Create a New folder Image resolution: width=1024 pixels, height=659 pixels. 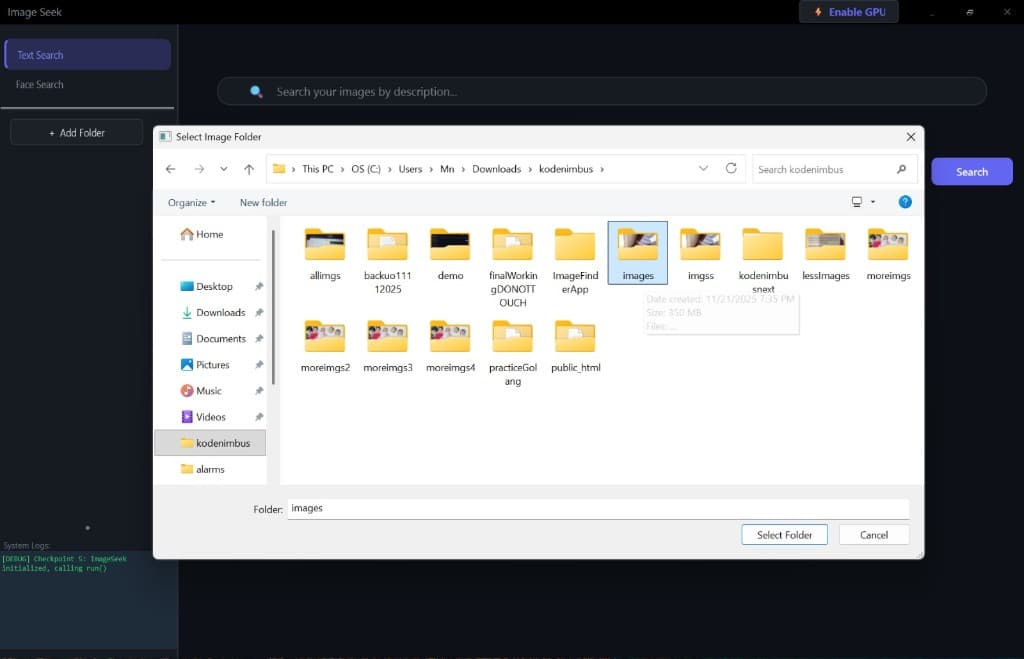262,202
